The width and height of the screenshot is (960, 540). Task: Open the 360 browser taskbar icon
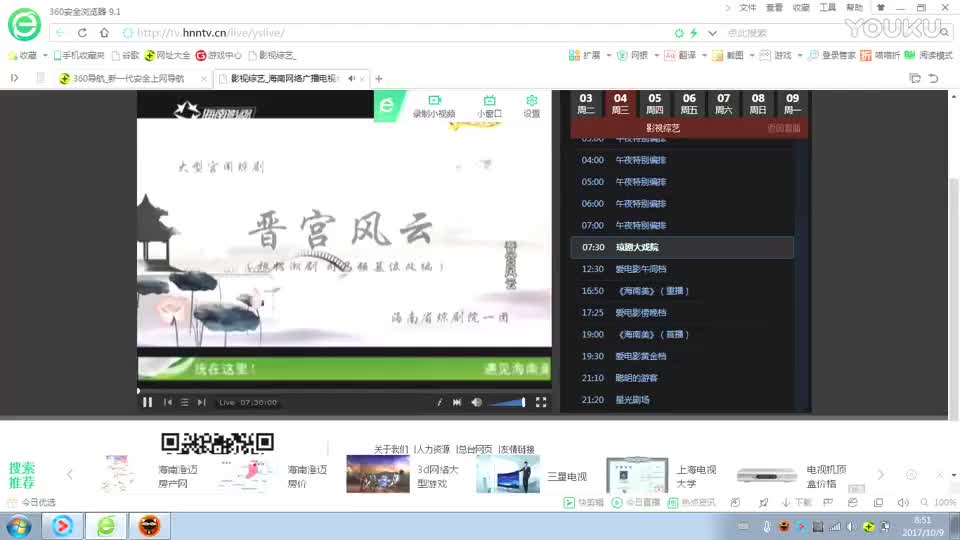tap(107, 526)
